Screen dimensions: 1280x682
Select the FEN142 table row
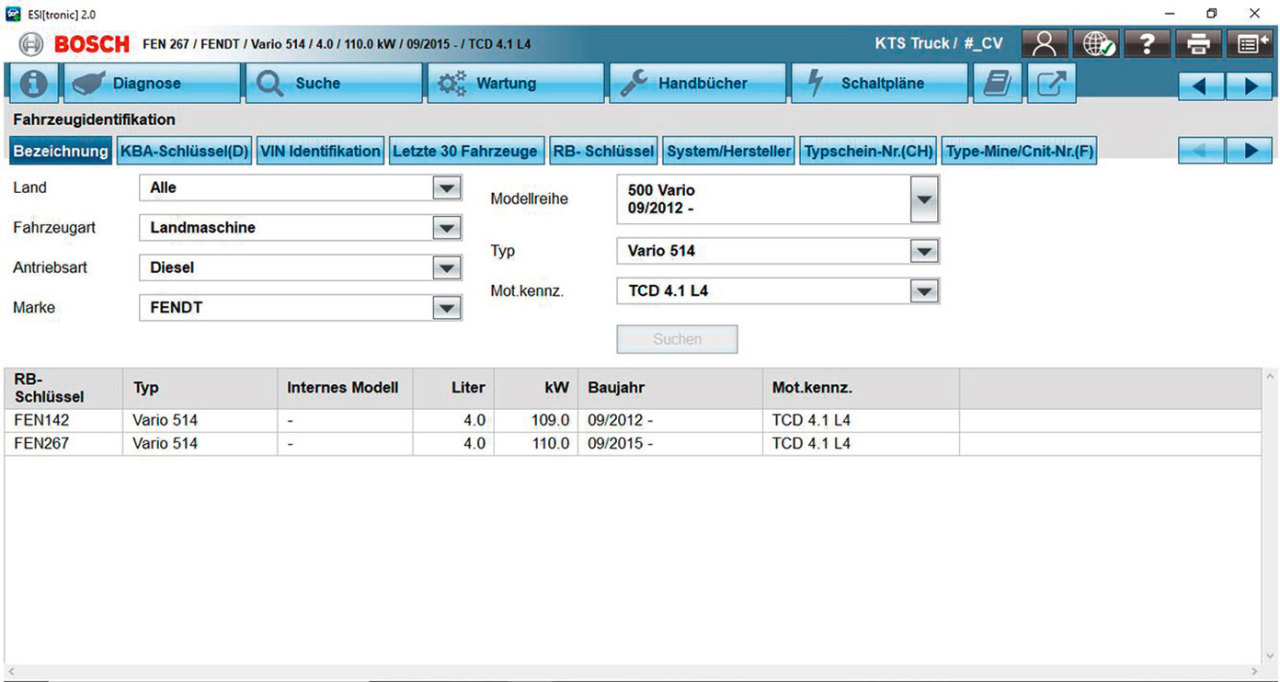[632, 420]
